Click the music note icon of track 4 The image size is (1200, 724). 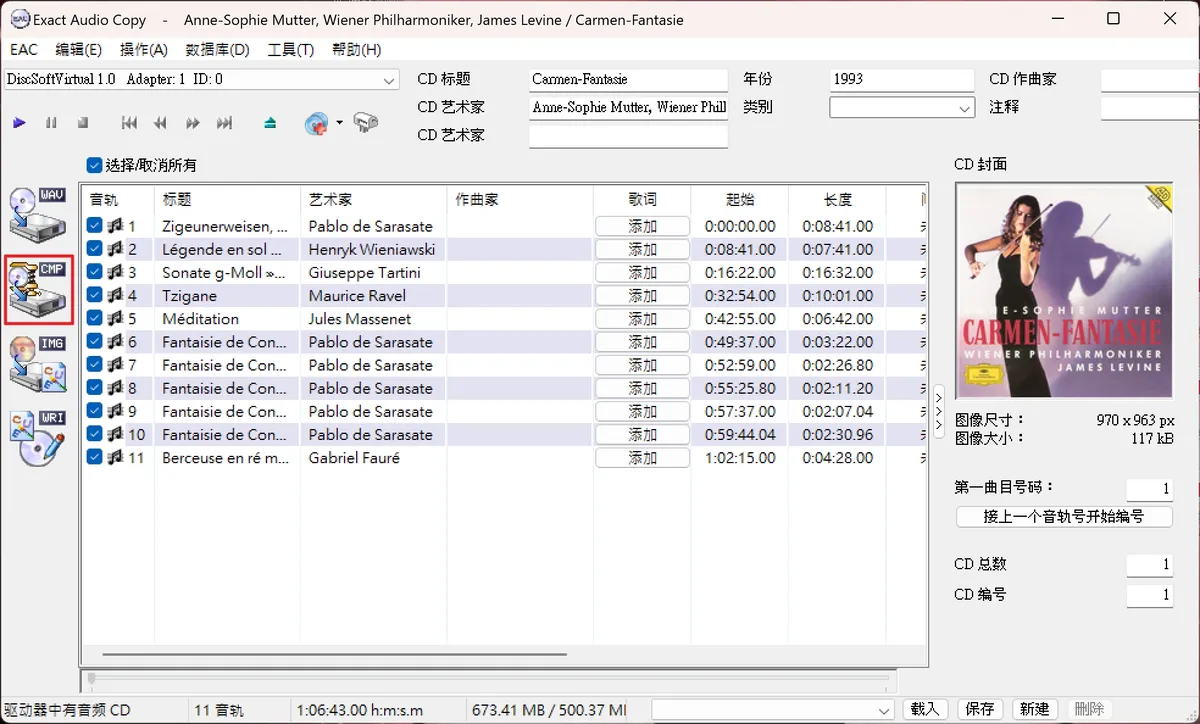pyautogui.click(x=114, y=296)
